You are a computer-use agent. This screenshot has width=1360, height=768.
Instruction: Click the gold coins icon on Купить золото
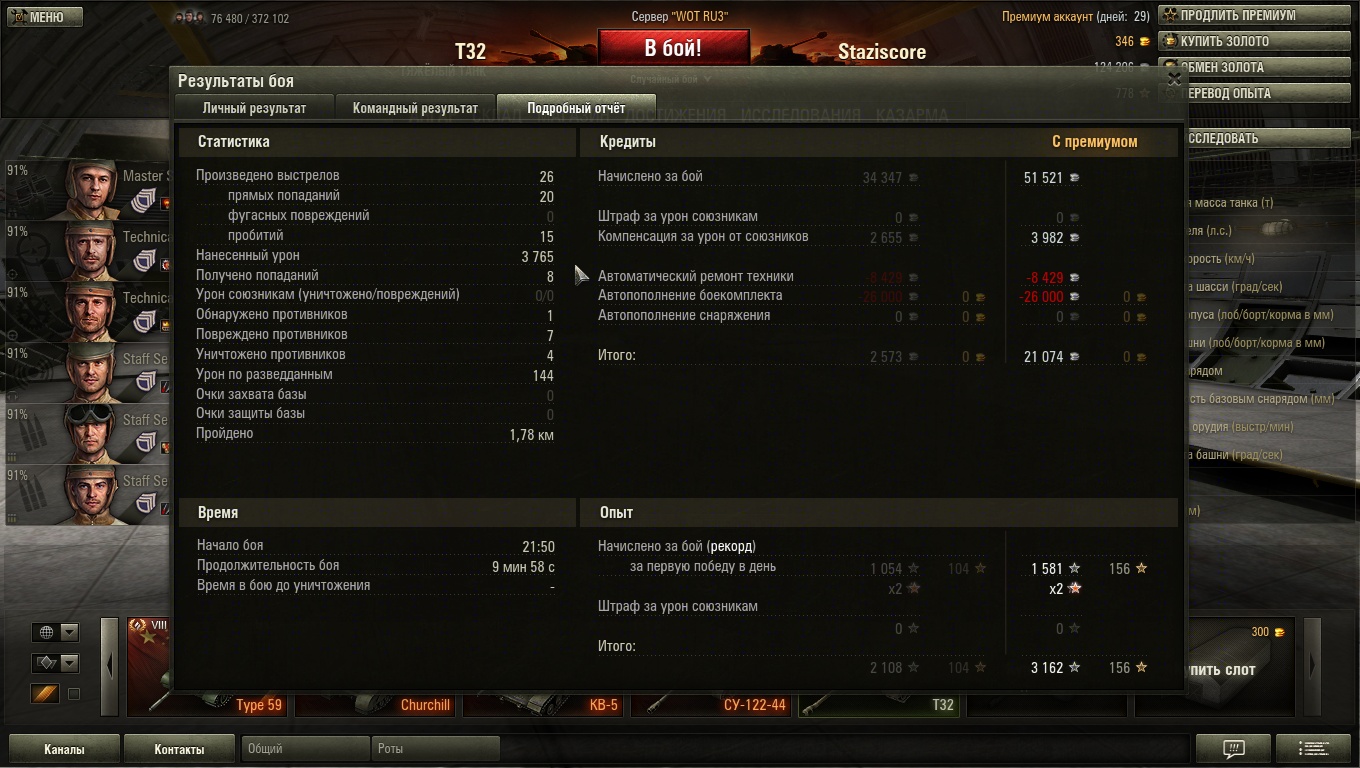pos(1170,42)
